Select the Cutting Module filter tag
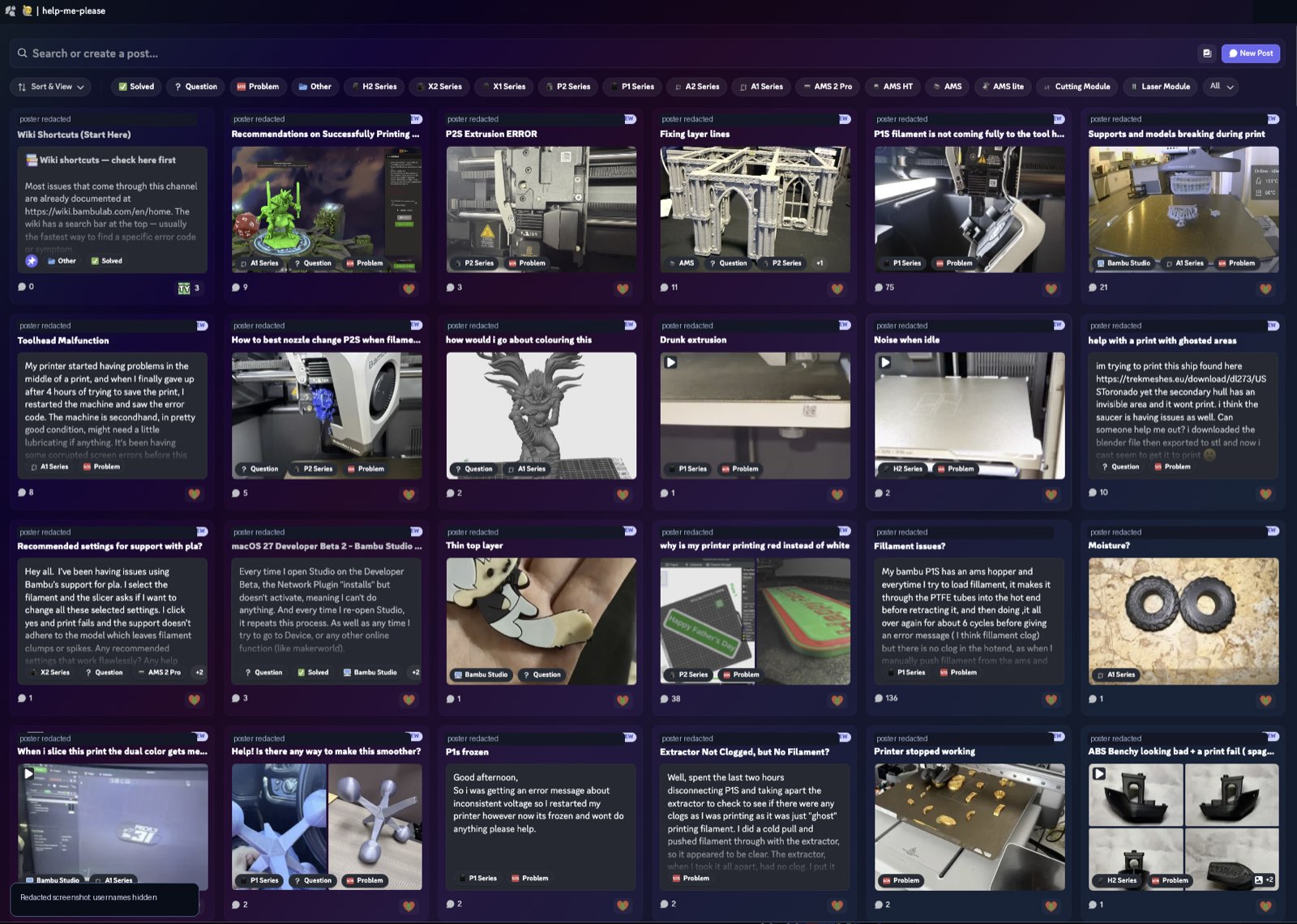The height and width of the screenshot is (924, 1297). 1077,87
